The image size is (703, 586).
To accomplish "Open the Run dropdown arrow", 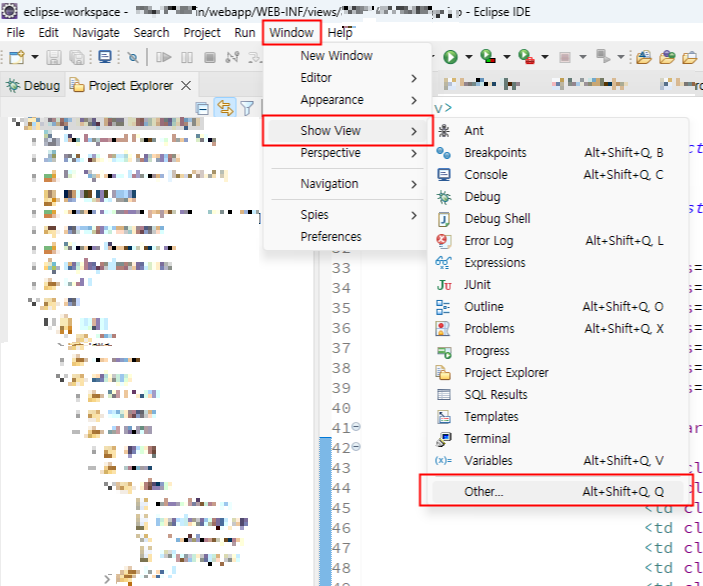I will point(469,57).
